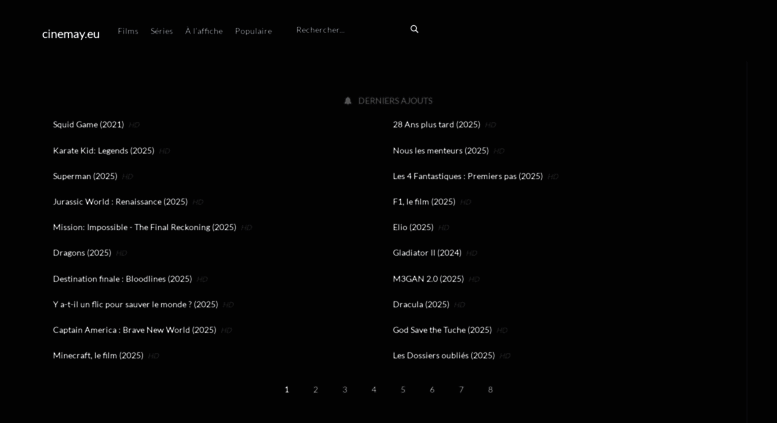Screen dimensions: 777x423
Task: Open the cinemay.eu home logo
Action: pos(71,34)
